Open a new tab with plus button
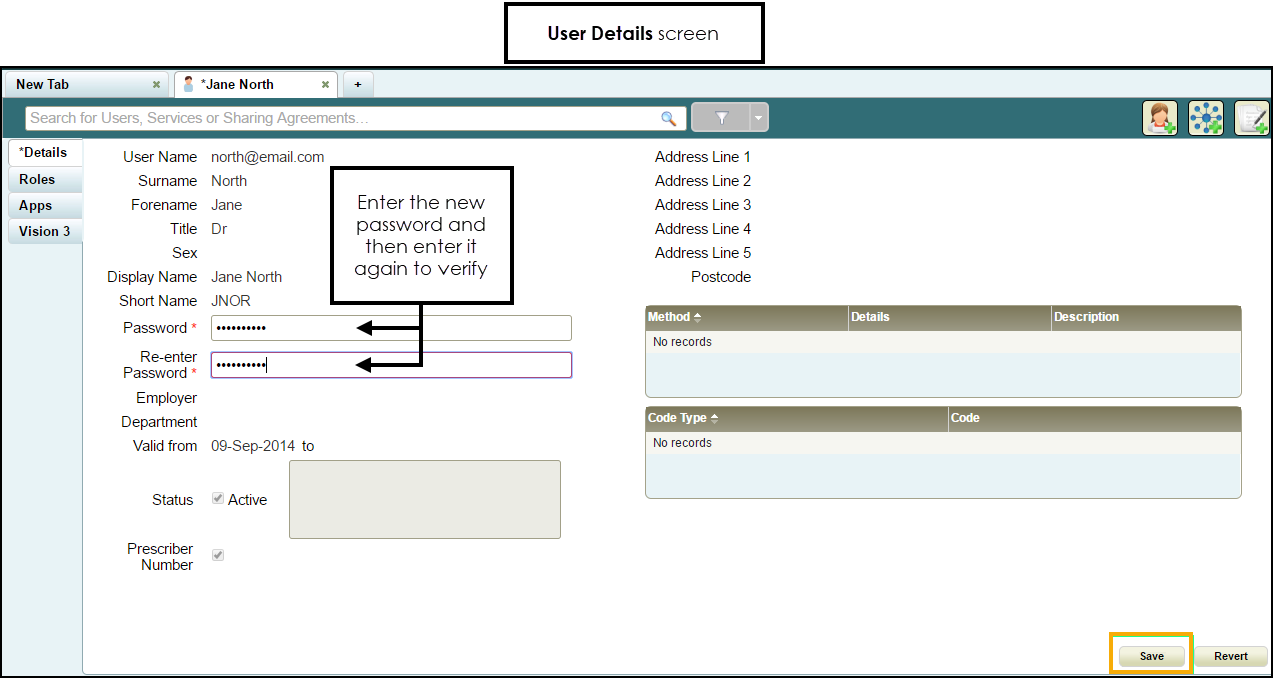This screenshot has width=1273, height=678. coord(358,85)
